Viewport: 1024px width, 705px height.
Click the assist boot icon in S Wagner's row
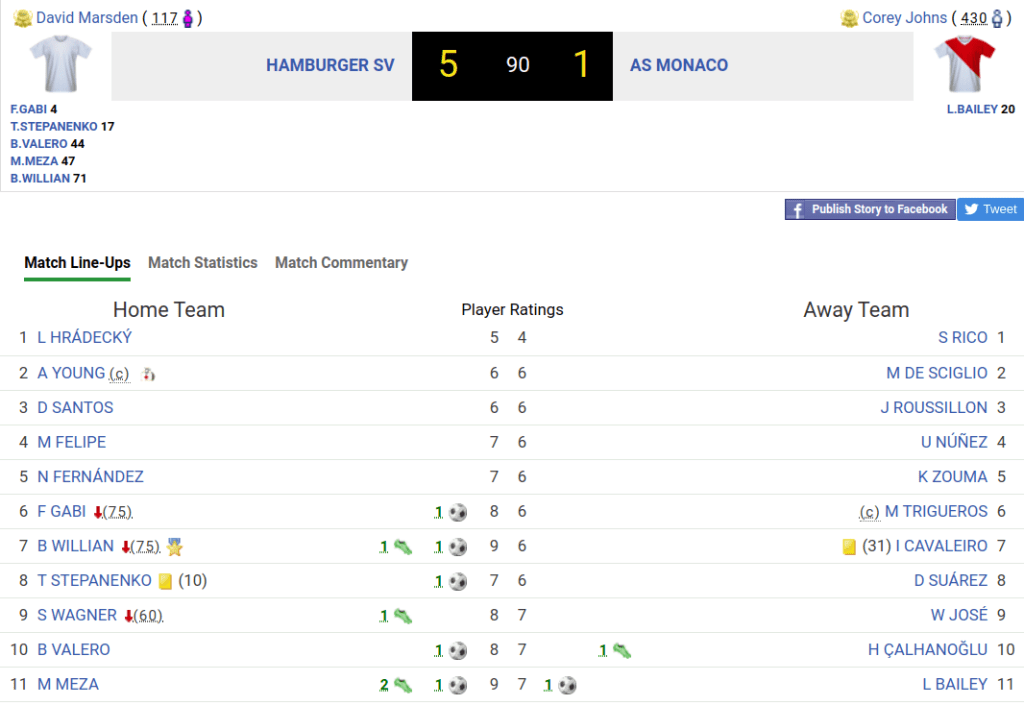tap(402, 616)
